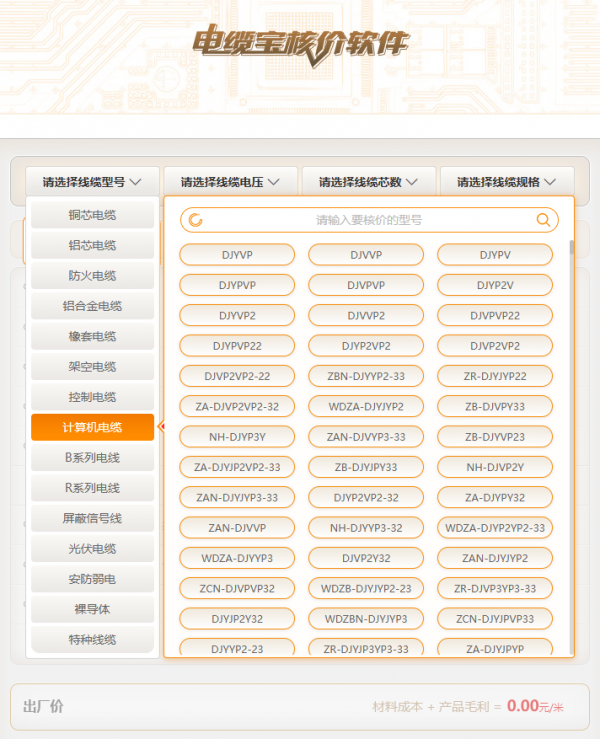Click the refresh icon in search box

point(196,220)
